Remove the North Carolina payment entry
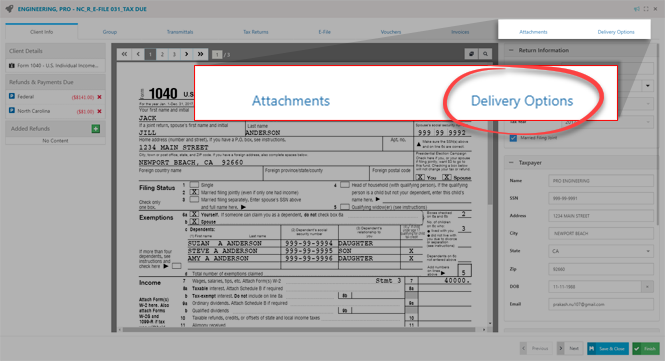 coord(99,111)
